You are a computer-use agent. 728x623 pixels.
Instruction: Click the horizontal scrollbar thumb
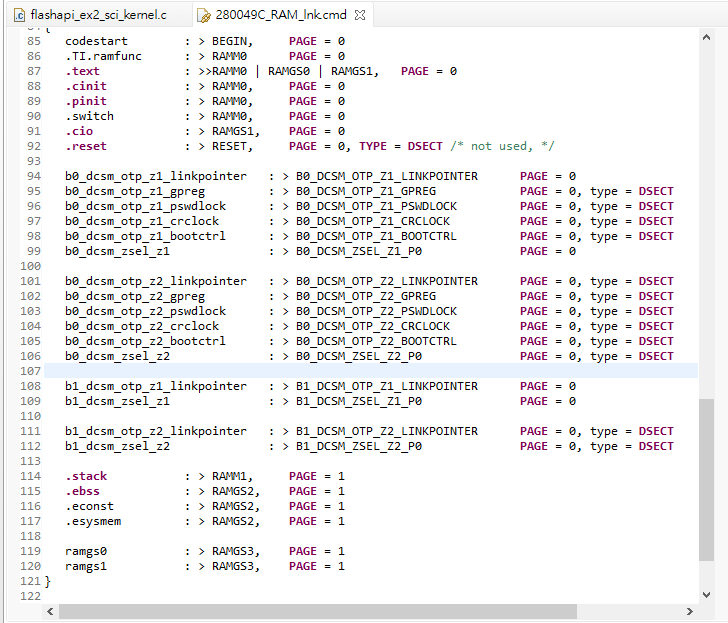[x=318, y=611]
